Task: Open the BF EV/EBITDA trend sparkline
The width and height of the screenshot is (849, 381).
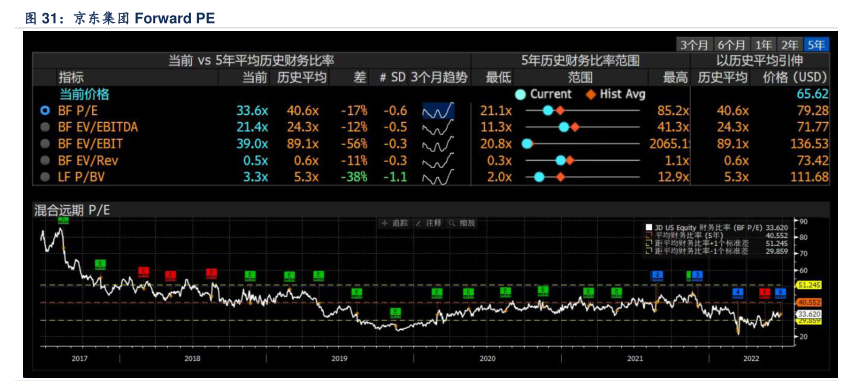Action: pos(438,128)
